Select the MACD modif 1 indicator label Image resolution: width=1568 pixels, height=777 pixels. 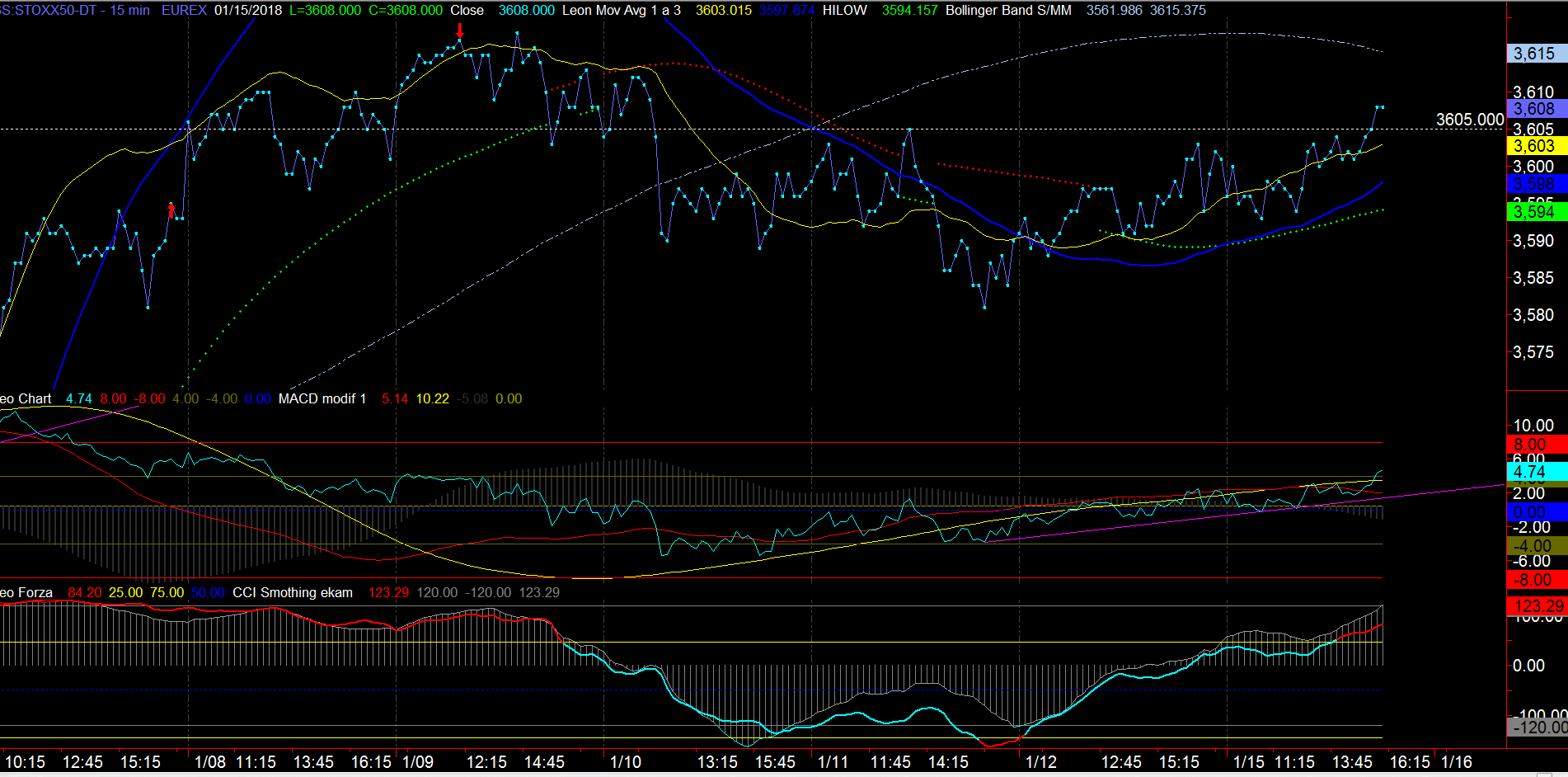tap(322, 398)
